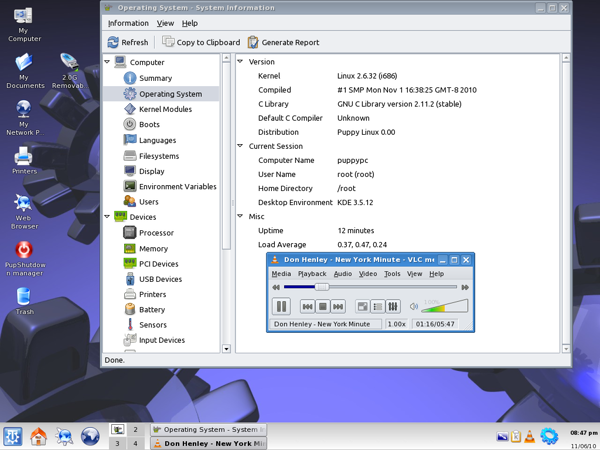
Task: Show VLC extended settings equalizer button
Action: pyautogui.click(x=393, y=306)
